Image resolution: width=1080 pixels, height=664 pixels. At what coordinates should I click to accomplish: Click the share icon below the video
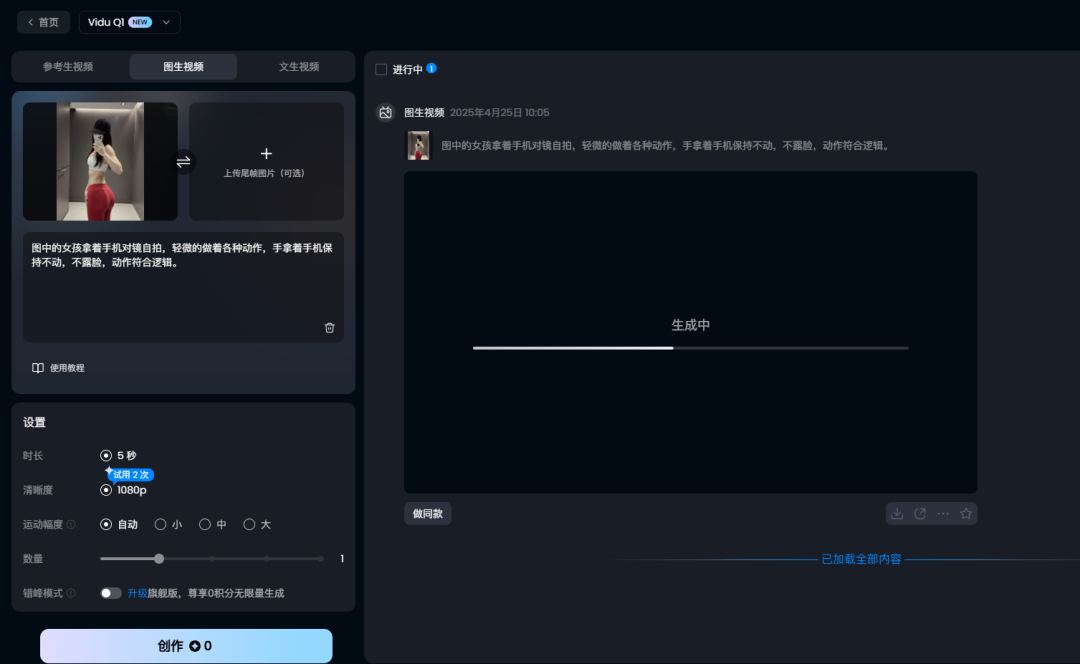(x=920, y=513)
